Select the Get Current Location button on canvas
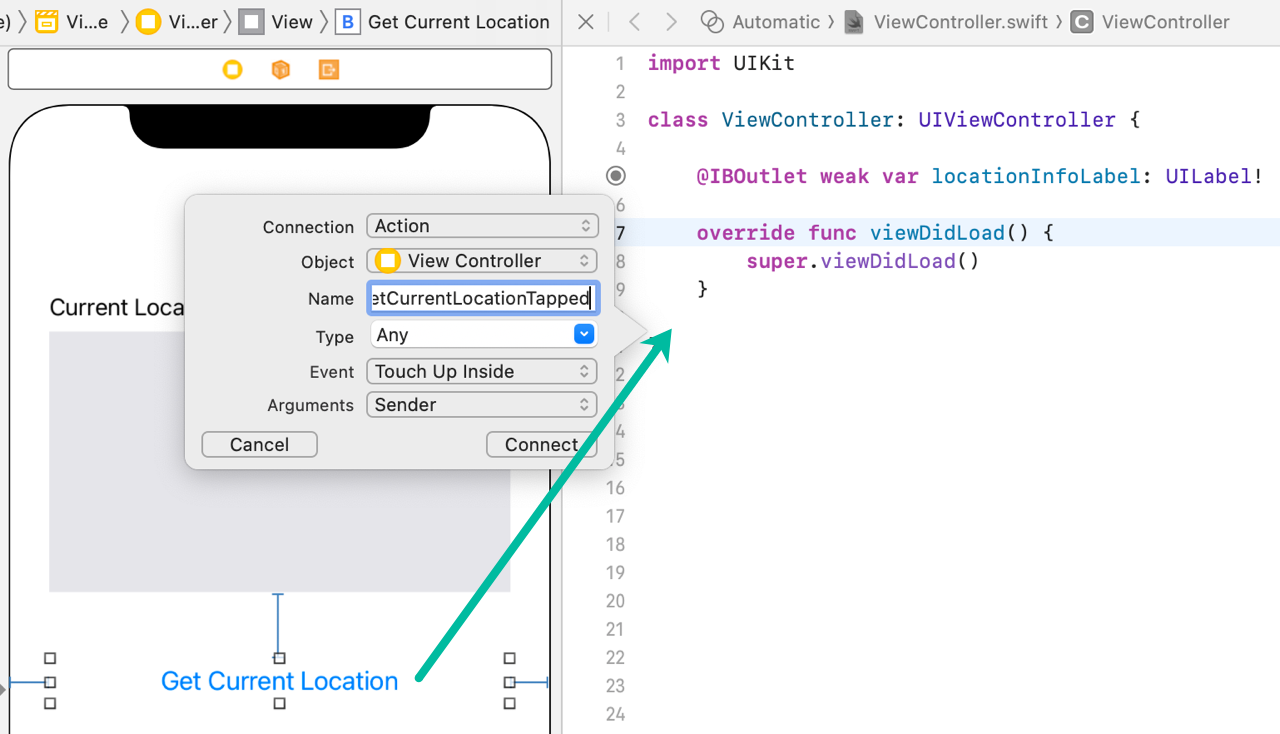The width and height of the screenshot is (1280, 734). coord(279,681)
